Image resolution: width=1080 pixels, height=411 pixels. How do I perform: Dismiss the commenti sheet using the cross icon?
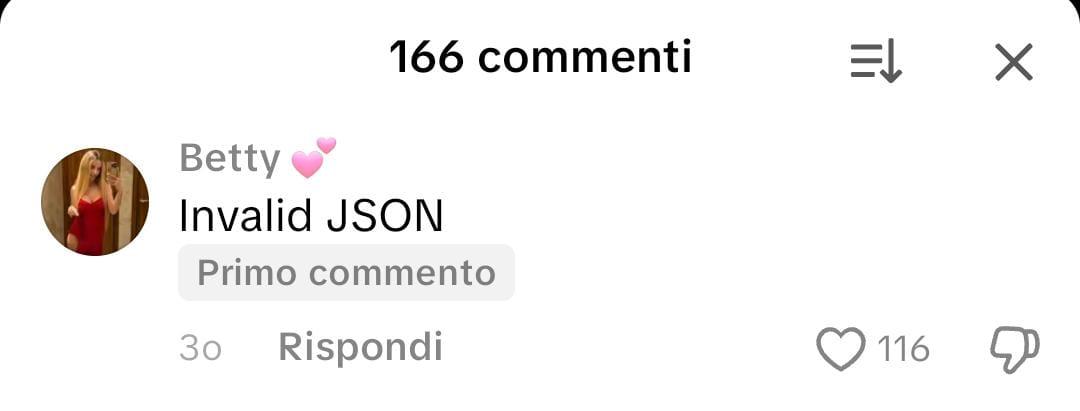[1014, 62]
